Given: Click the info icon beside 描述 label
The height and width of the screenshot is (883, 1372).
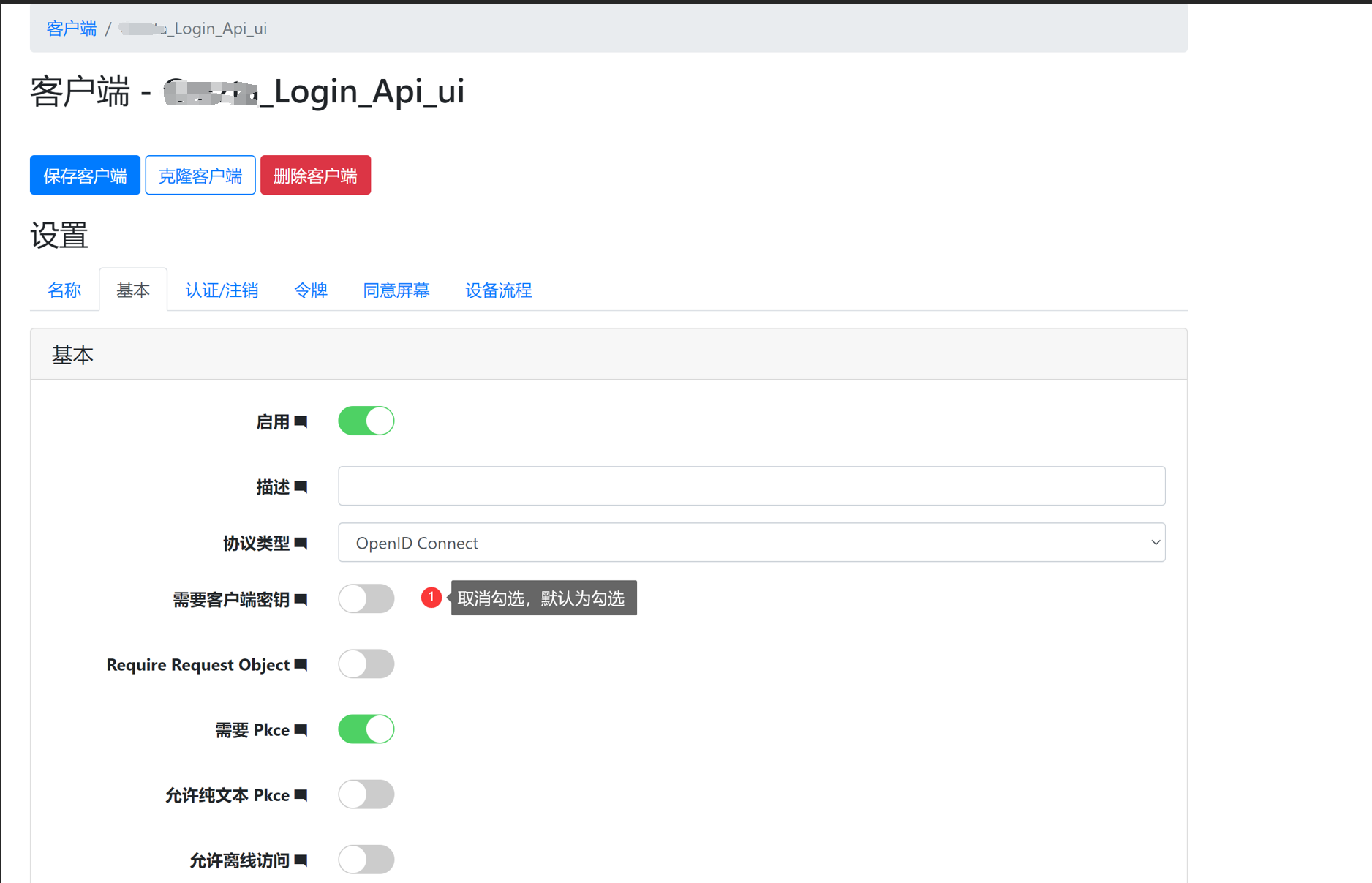Looking at the screenshot, I should click(x=301, y=486).
